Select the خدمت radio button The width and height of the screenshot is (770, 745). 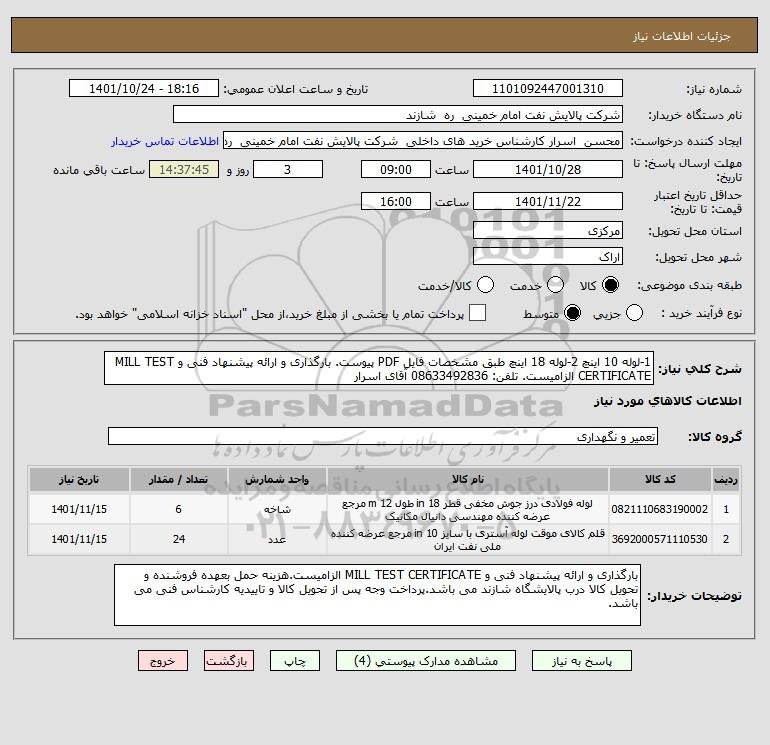(555, 285)
